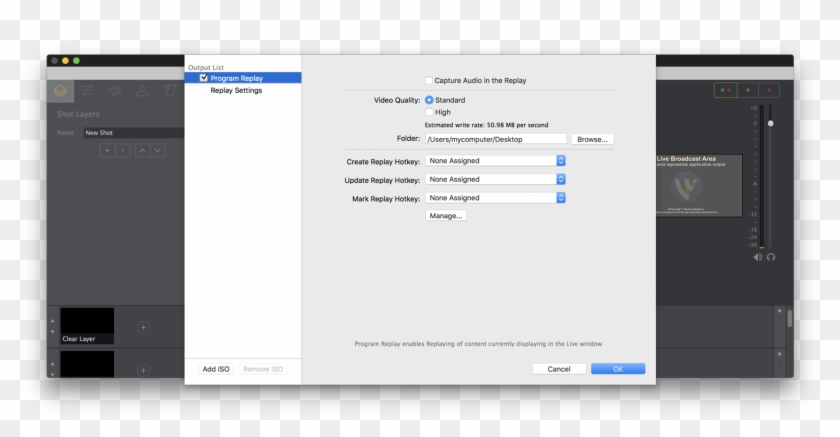The height and width of the screenshot is (437, 840).
Task: Click the plus button under New Shot
Action: (107, 150)
